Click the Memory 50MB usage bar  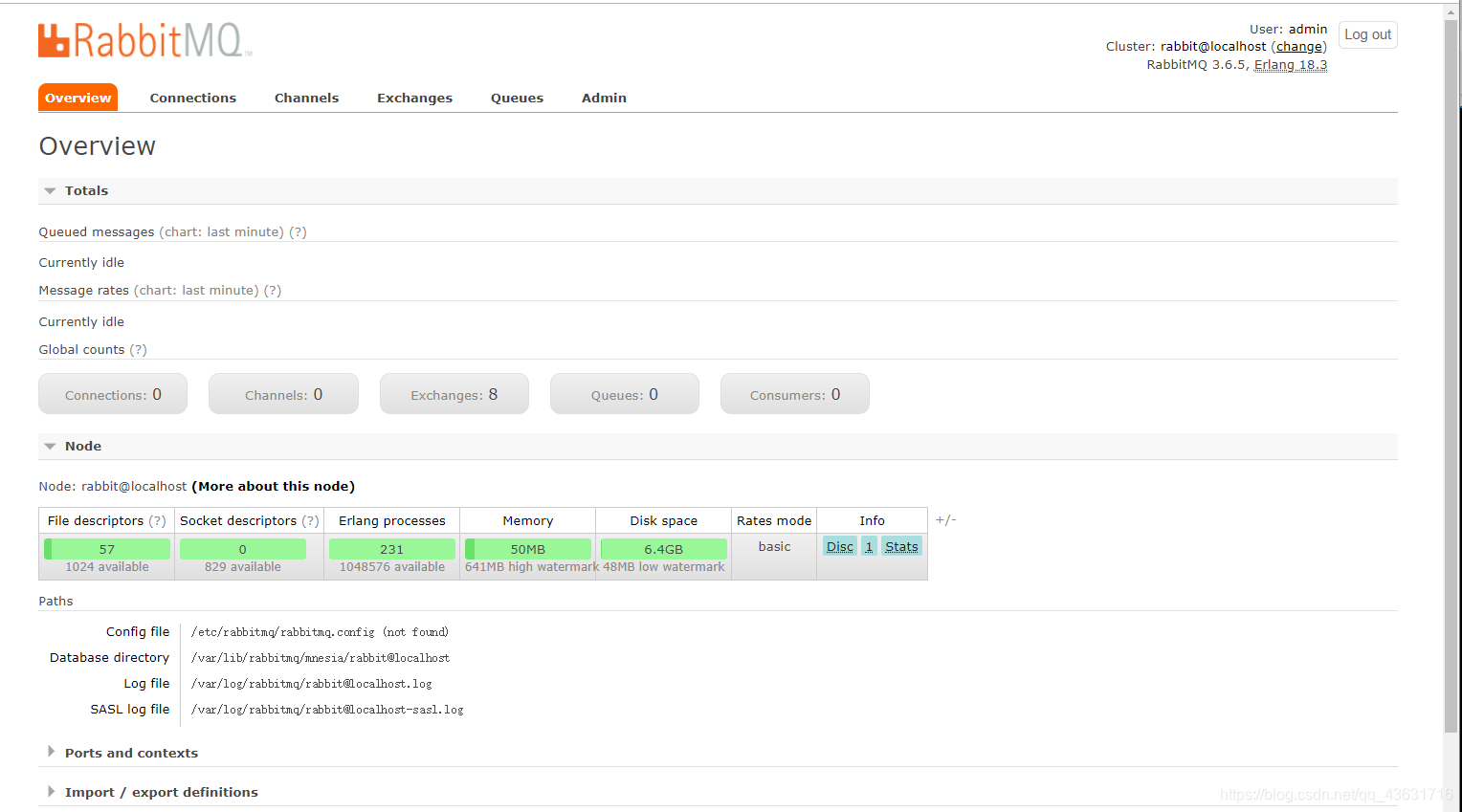pos(528,549)
